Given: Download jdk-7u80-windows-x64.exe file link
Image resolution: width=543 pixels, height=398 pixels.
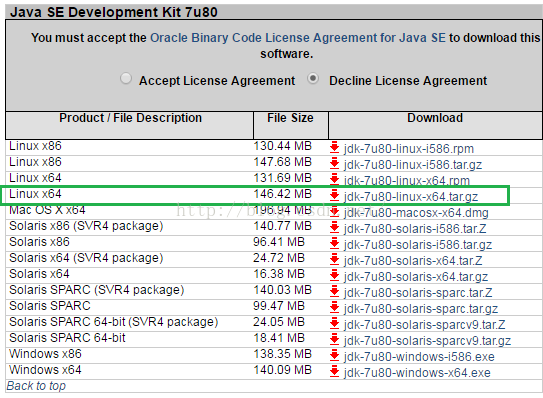Looking at the screenshot, I should pos(417,373).
